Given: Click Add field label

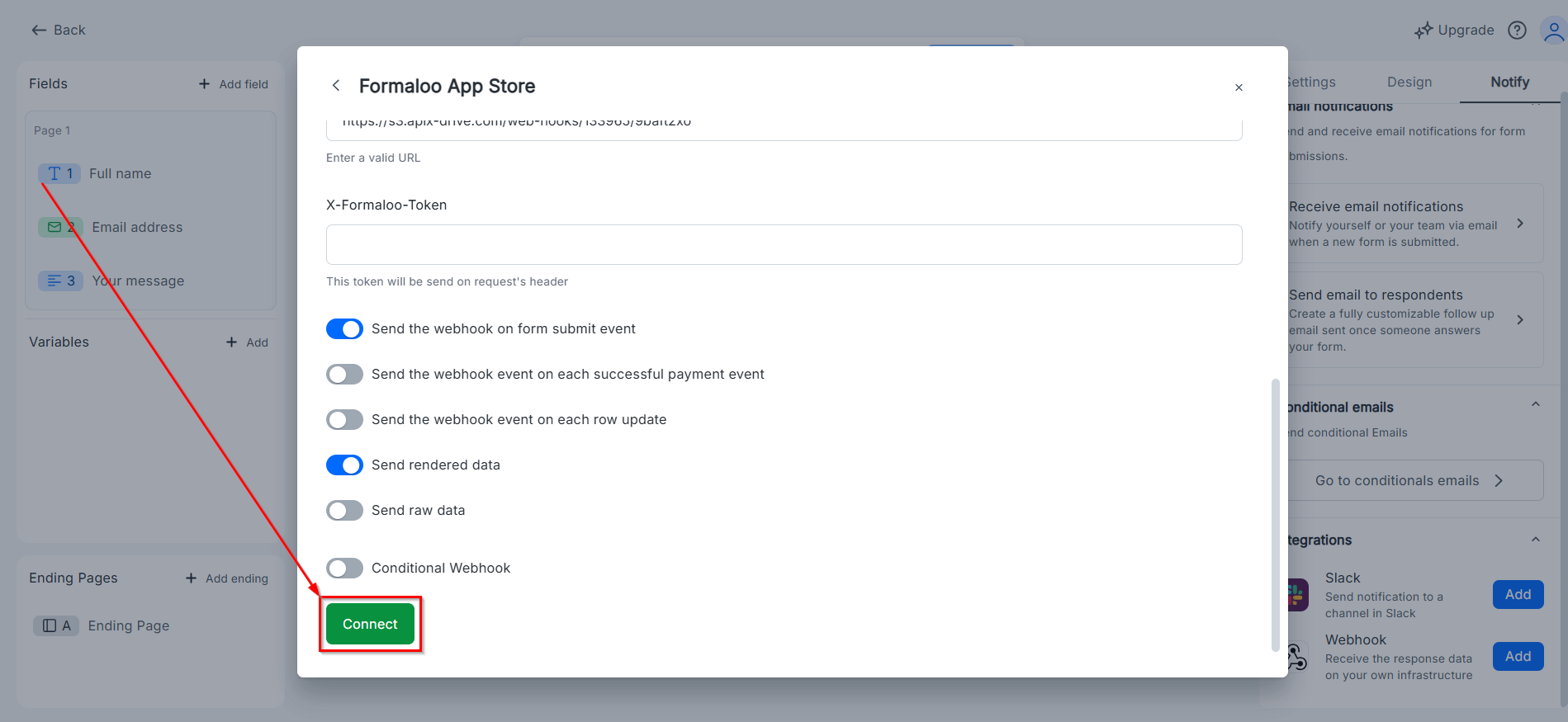Looking at the screenshot, I should [x=244, y=84].
